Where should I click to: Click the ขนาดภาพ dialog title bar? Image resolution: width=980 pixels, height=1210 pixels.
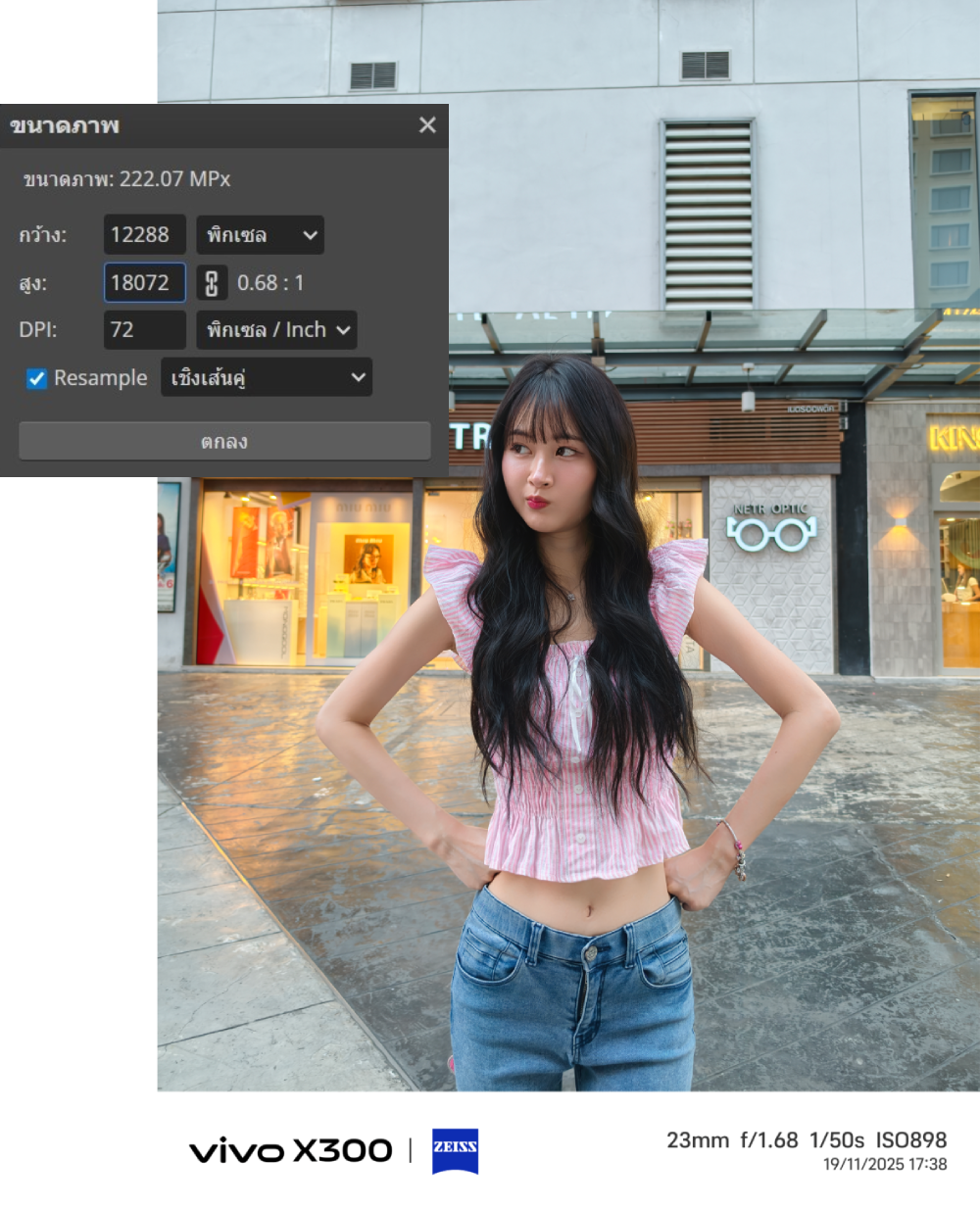tap(196, 125)
